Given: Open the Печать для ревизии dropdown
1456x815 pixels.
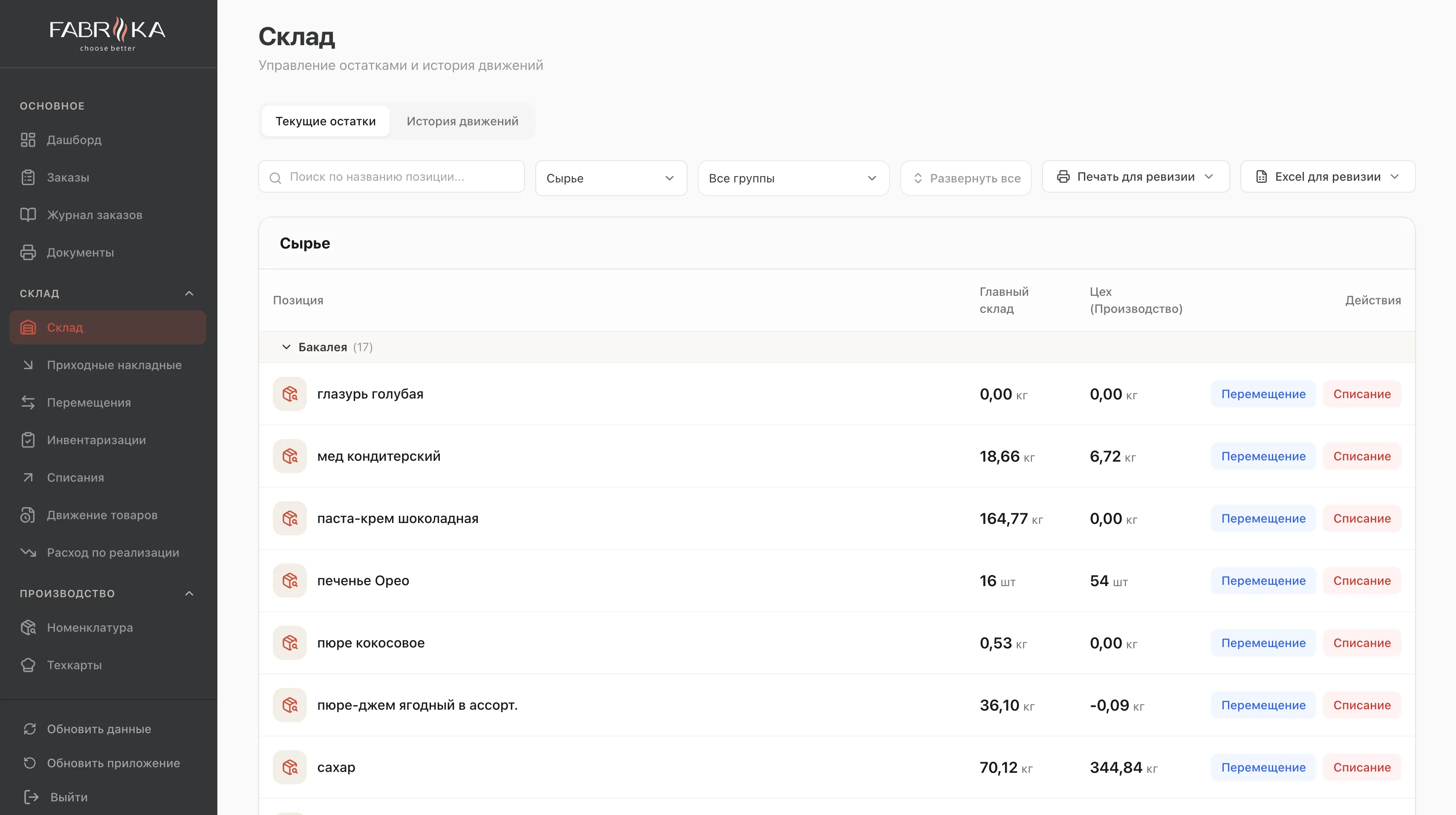Looking at the screenshot, I should (x=1135, y=177).
